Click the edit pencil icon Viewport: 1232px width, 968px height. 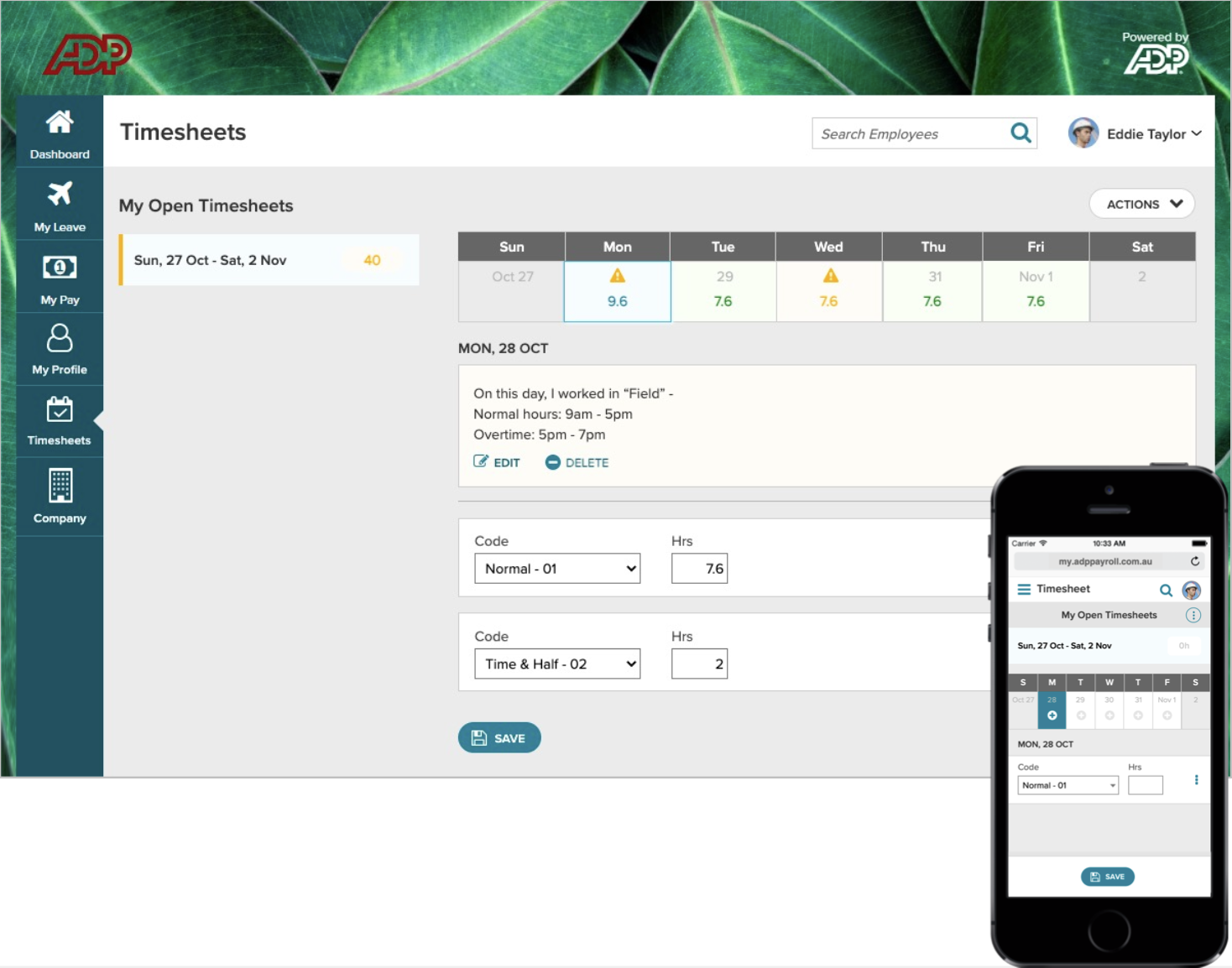click(481, 461)
